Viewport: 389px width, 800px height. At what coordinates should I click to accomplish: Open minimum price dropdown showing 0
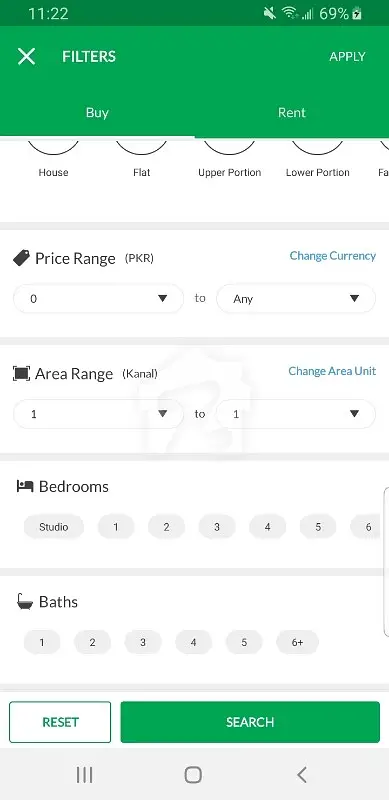(x=98, y=298)
